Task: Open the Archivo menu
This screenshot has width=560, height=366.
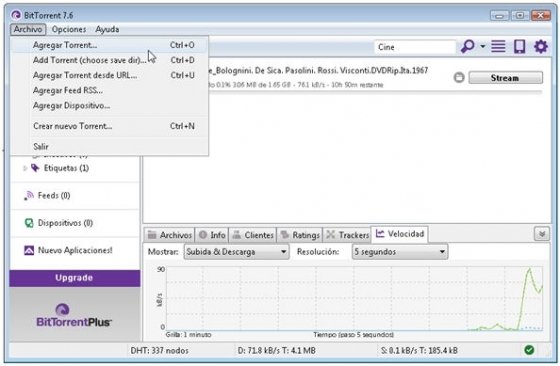Action: tap(28, 29)
